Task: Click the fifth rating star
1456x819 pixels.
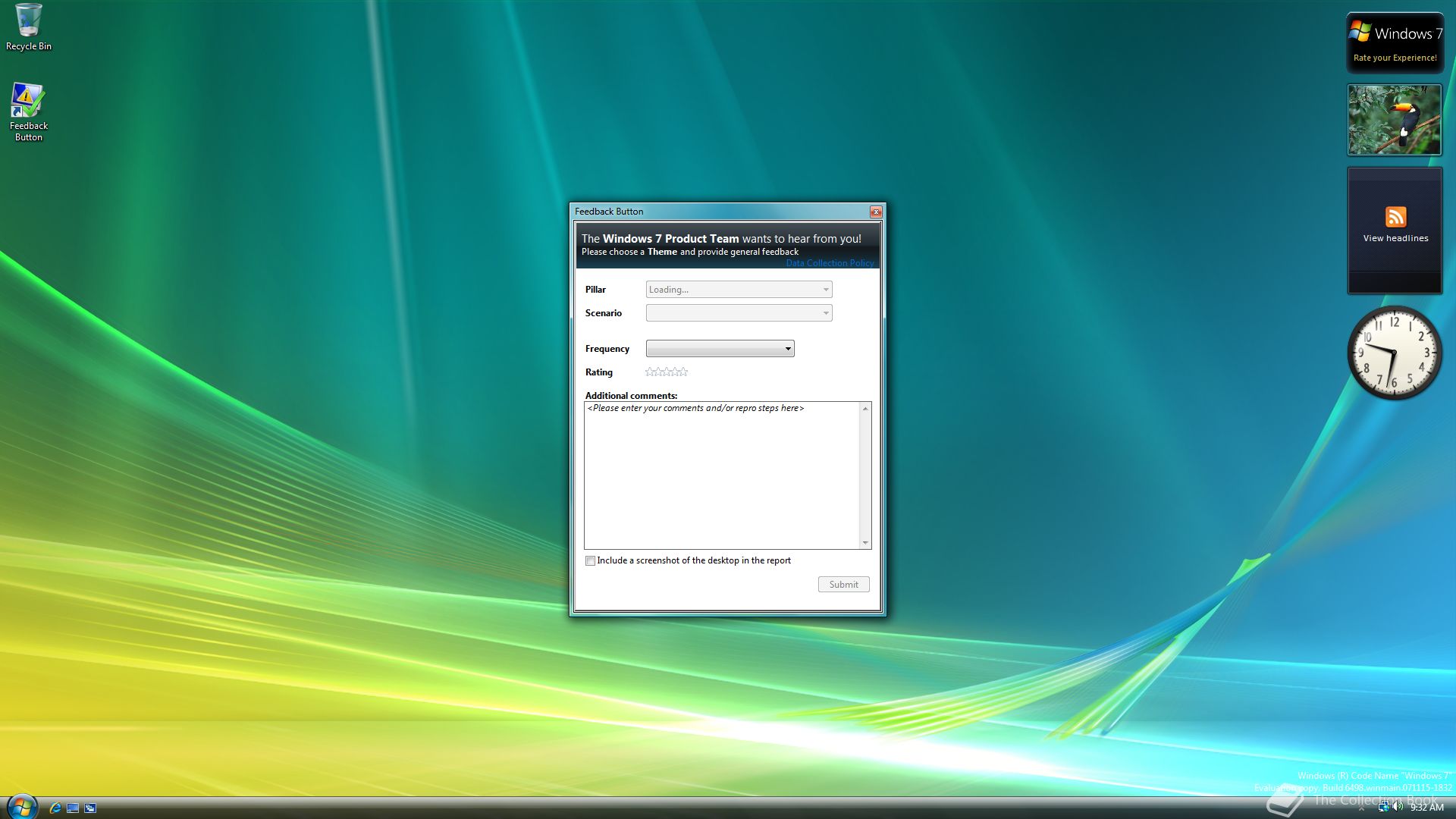Action: point(683,372)
